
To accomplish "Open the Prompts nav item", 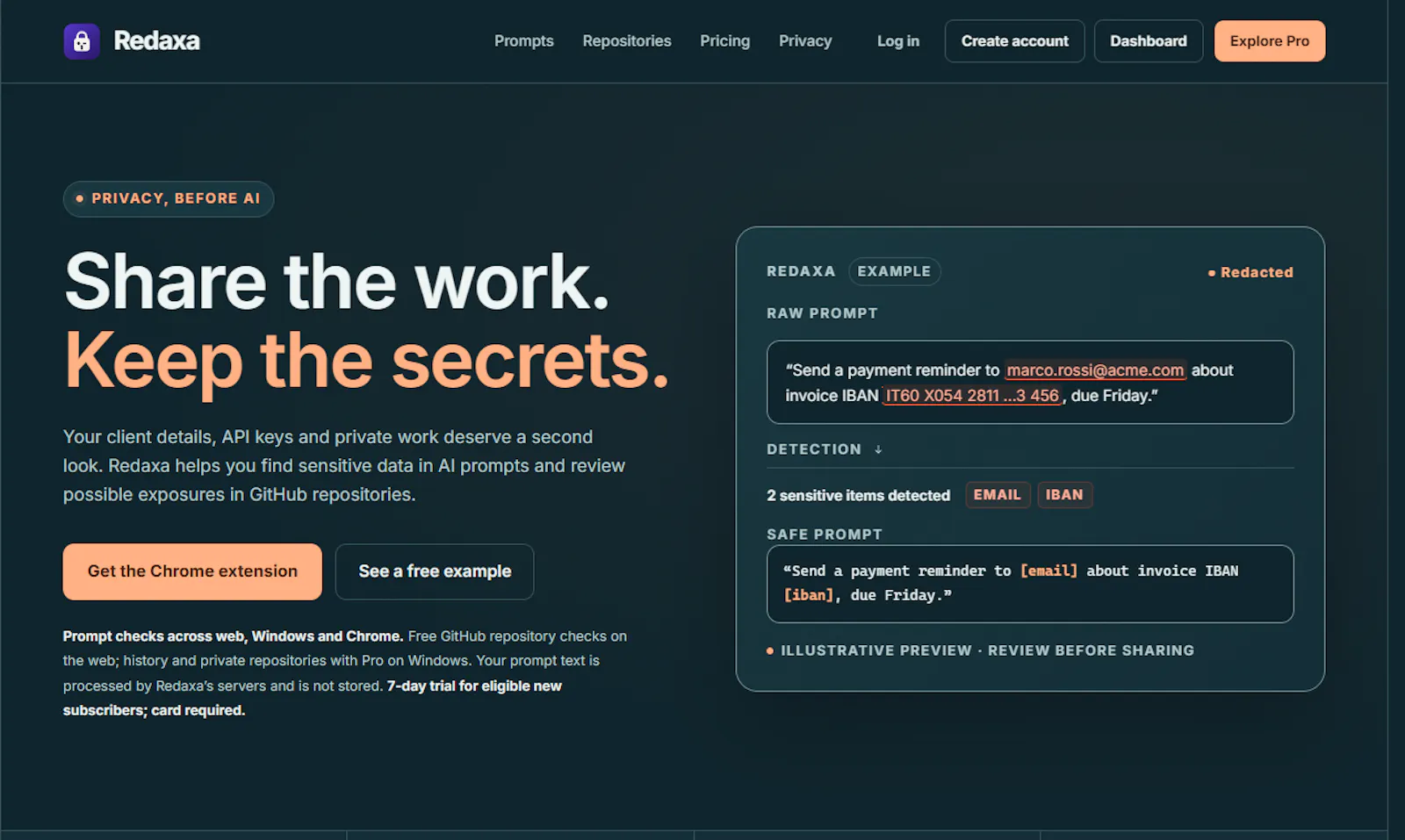I will pos(523,41).
